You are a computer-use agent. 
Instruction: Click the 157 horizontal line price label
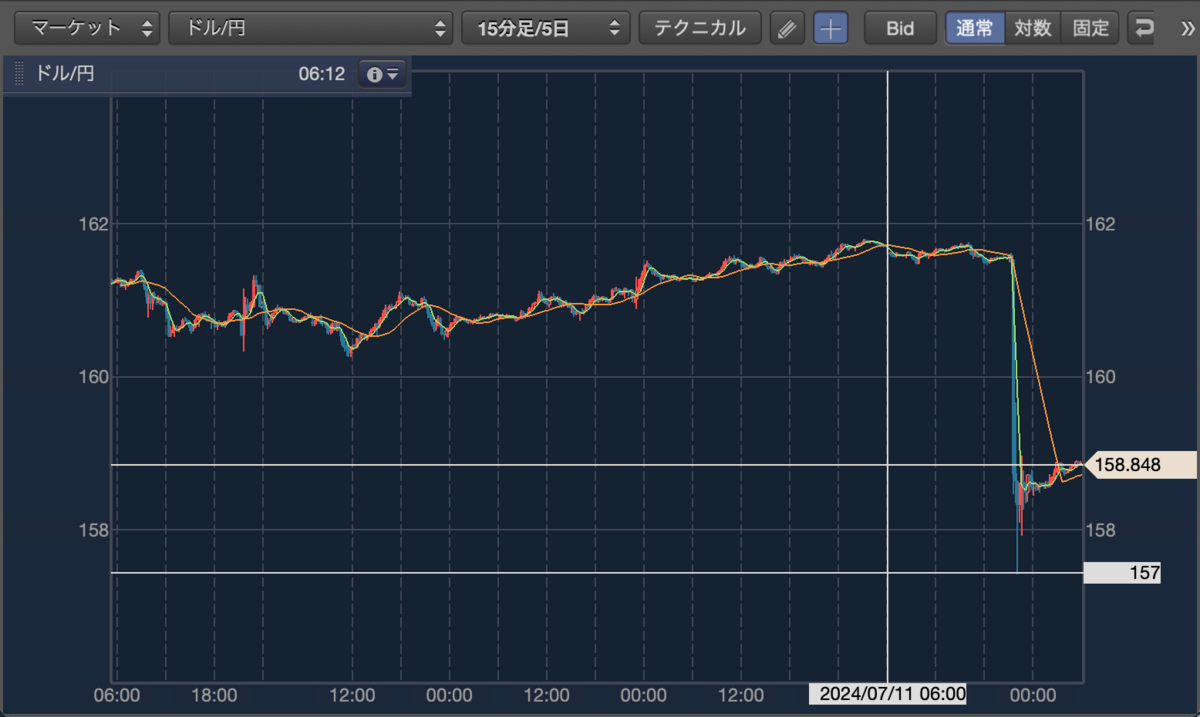(x=1122, y=573)
